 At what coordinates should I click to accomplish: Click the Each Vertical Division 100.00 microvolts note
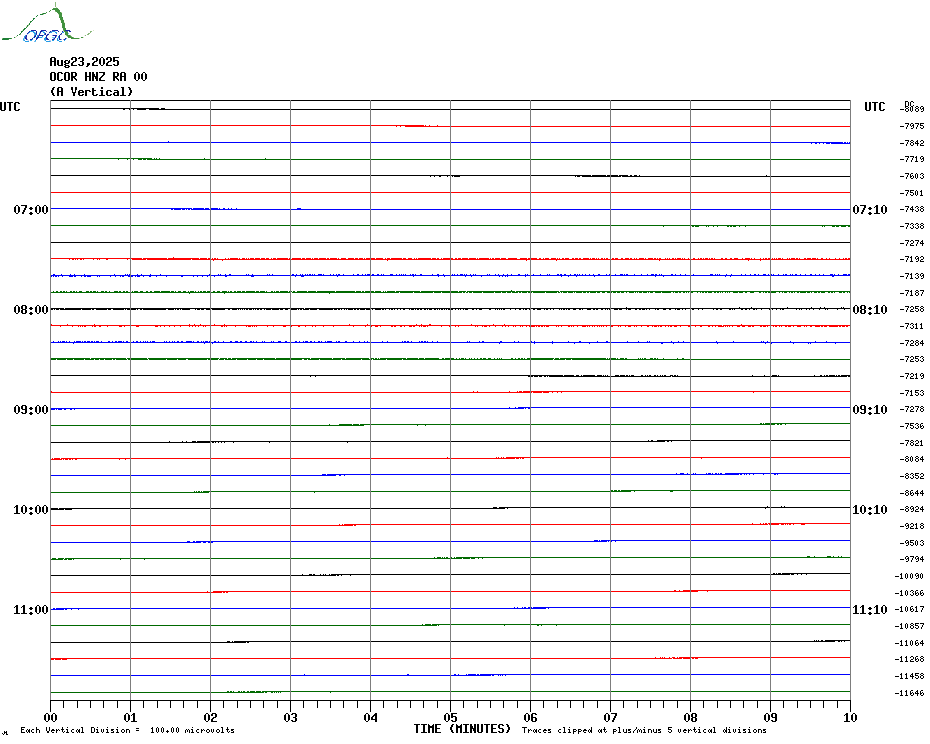click(128, 730)
